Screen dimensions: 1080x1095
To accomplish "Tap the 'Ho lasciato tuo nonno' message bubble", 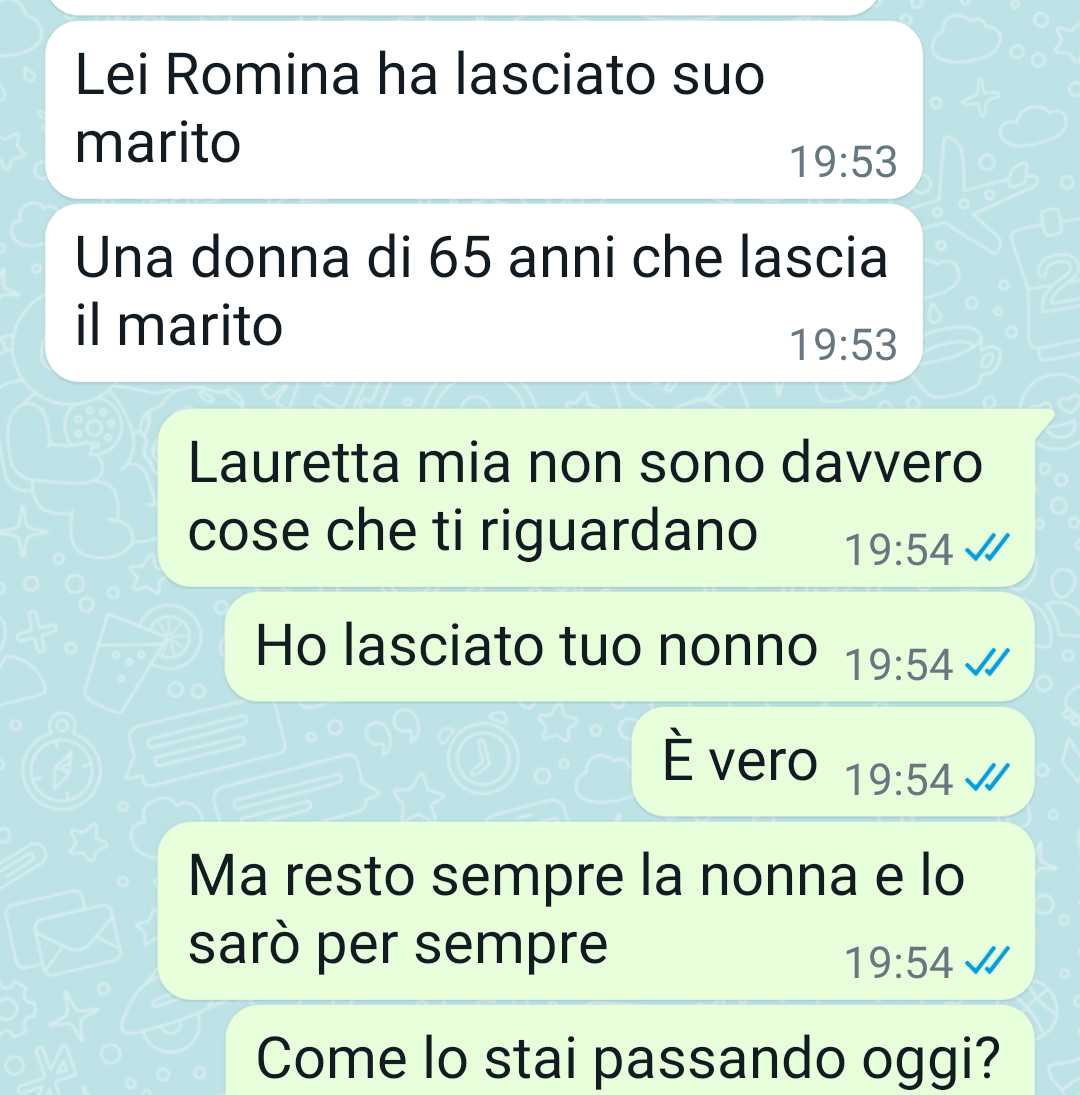I will (630, 647).
